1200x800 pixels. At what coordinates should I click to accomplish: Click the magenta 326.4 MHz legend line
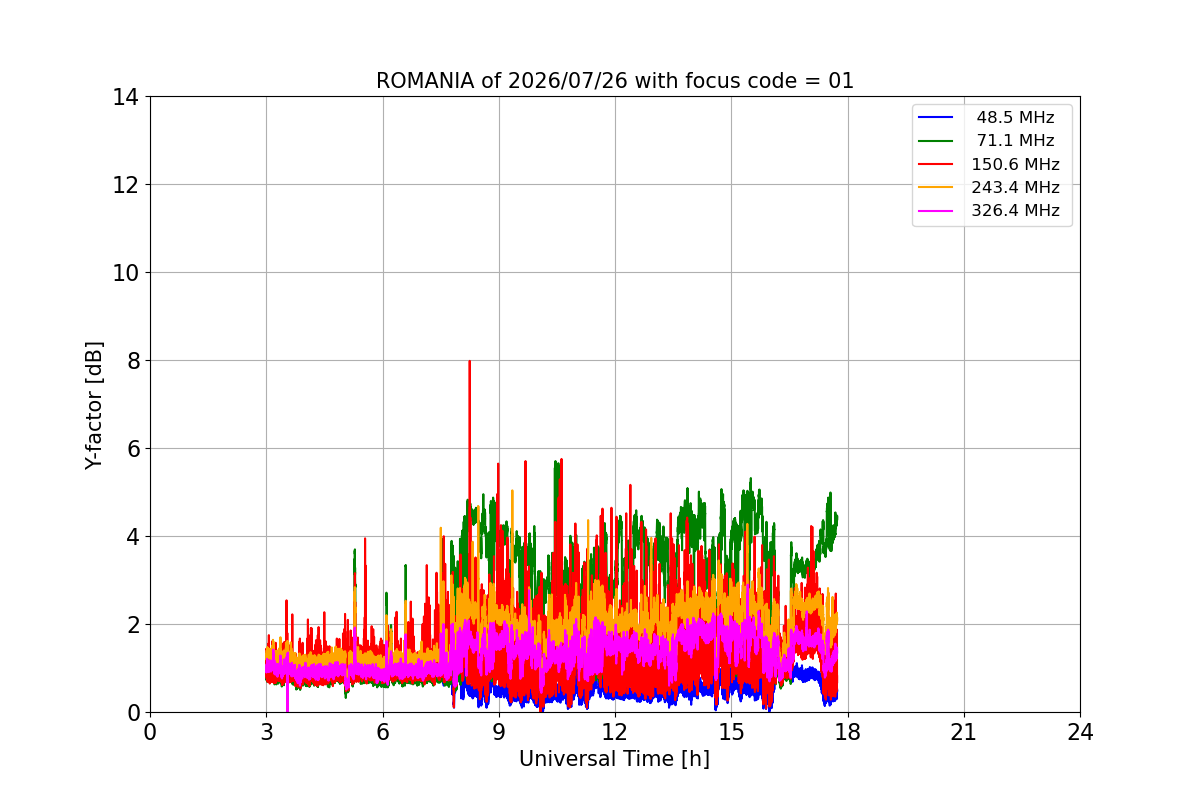tap(936, 211)
